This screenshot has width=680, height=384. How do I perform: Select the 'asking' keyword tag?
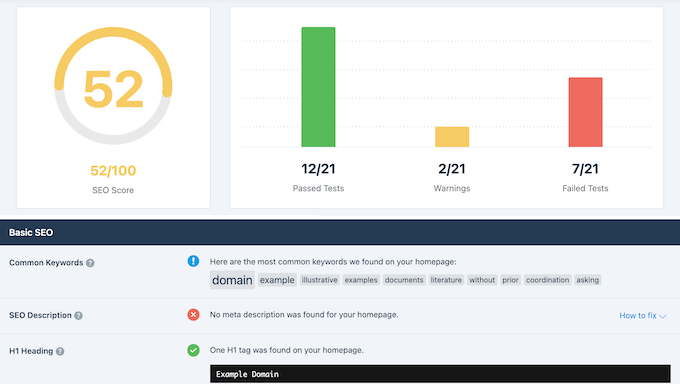[588, 280]
